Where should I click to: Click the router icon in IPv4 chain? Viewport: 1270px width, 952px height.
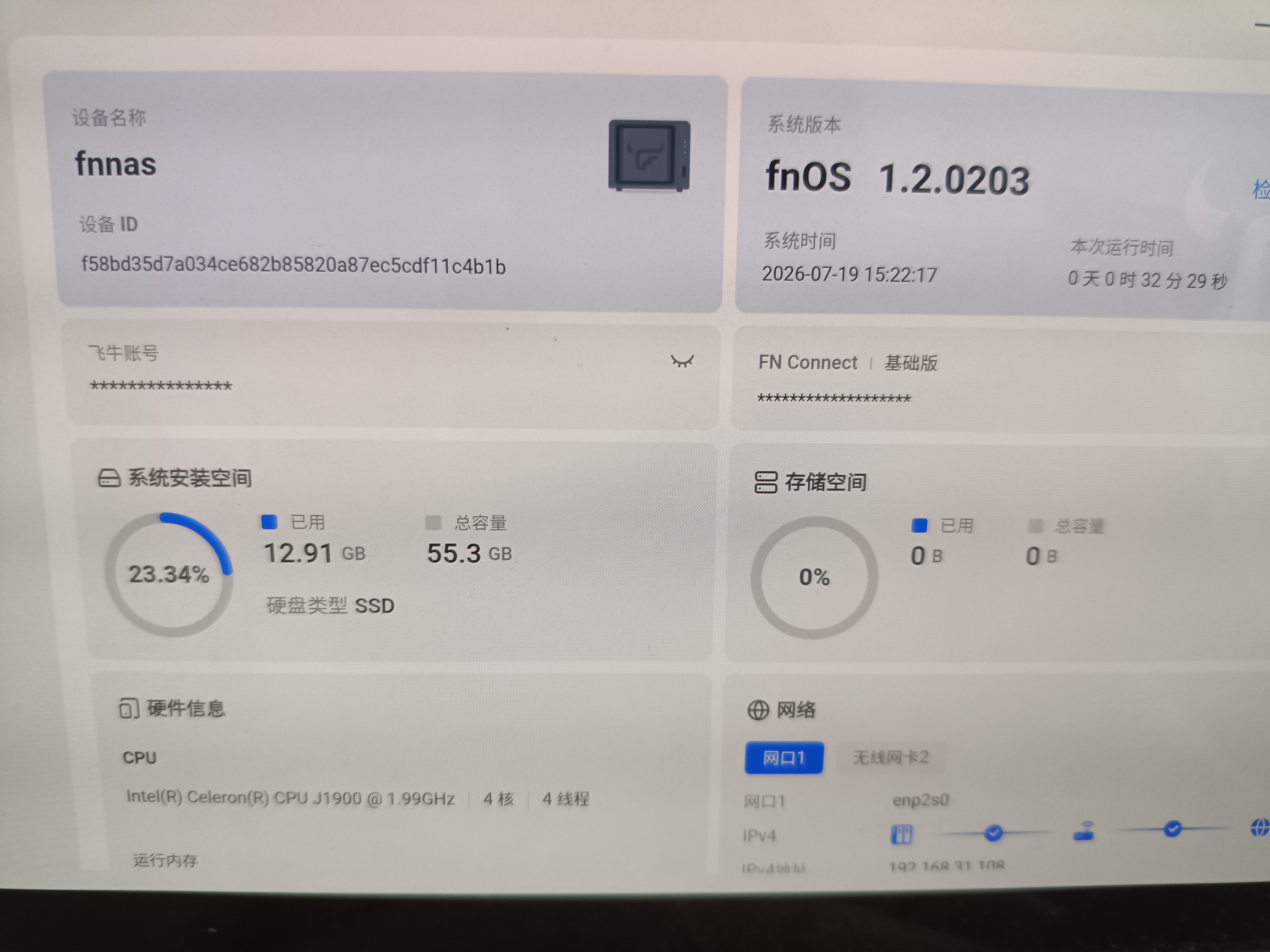pos(1083,831)
